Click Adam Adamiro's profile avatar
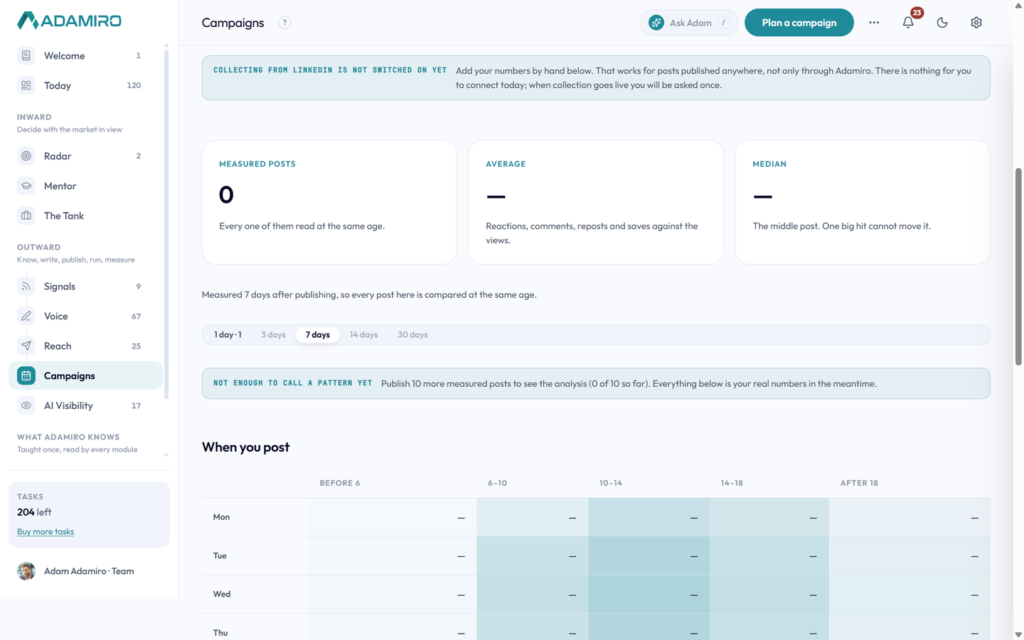Screen dimensions: 1024x640 (26, 571)
